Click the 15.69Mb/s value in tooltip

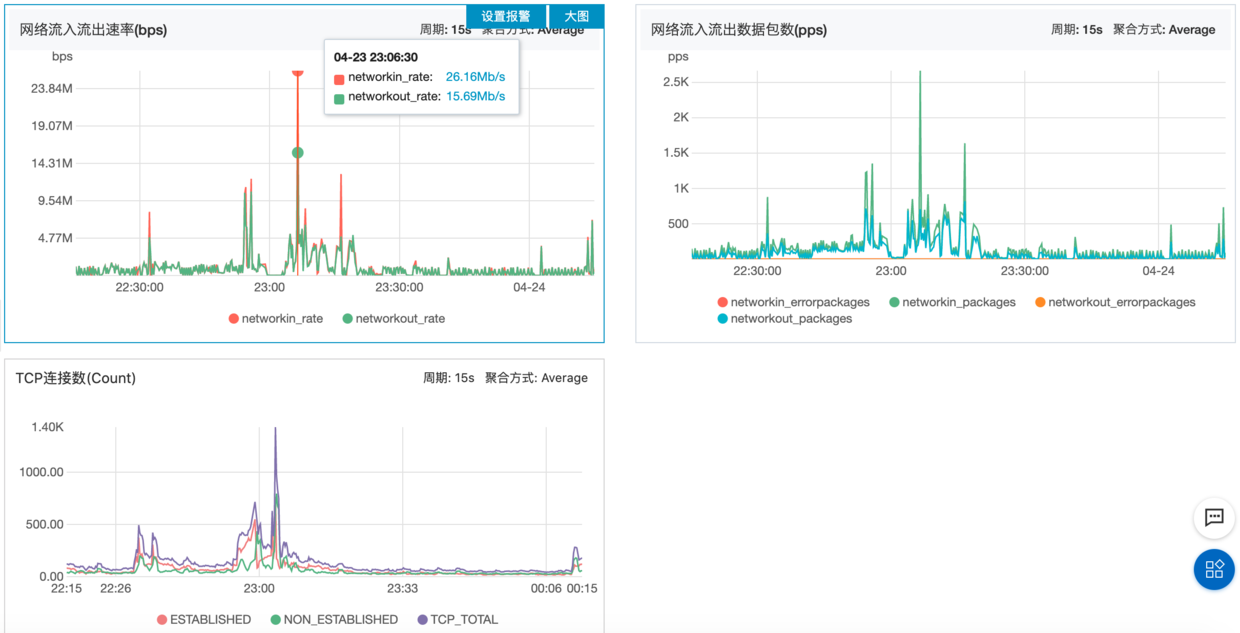(475, 97)
